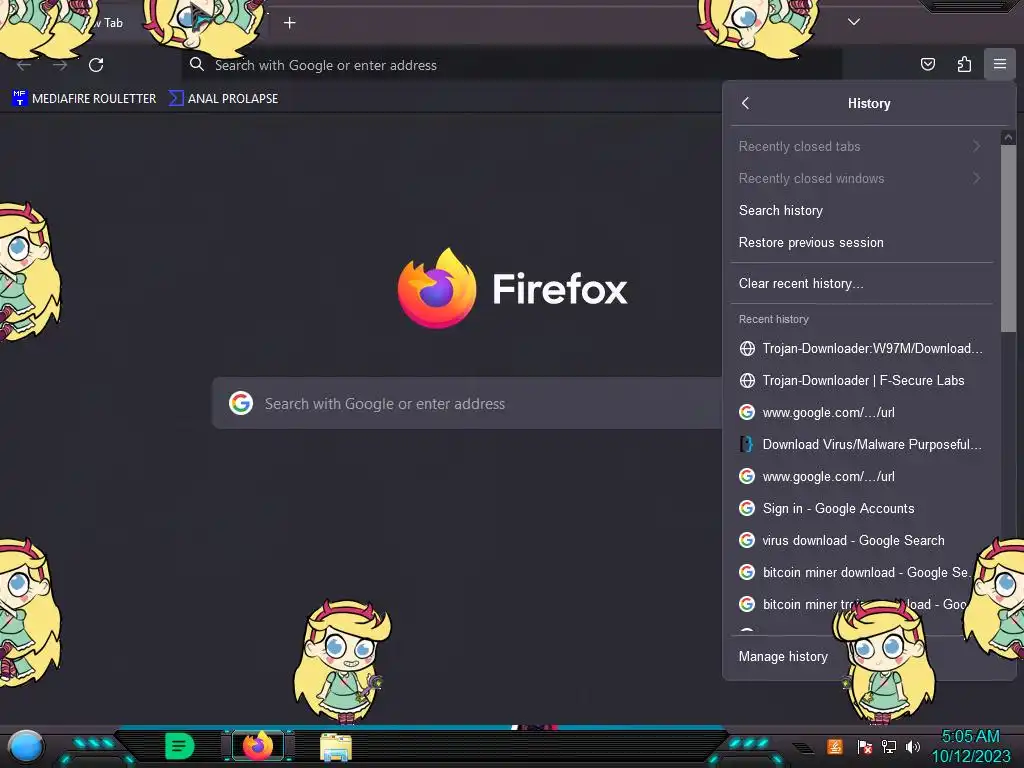Choose Restore previous session
The width and height of the screenshot is (1024, 768).
tap(861, 242)
